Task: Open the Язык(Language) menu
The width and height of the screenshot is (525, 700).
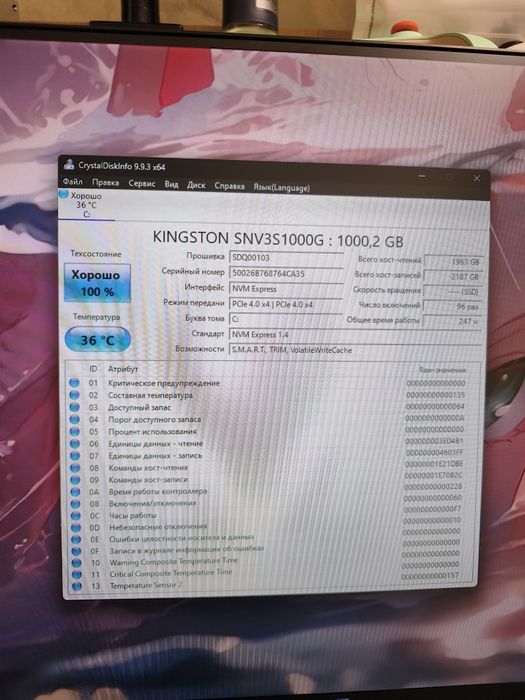Action: (281, 188)
